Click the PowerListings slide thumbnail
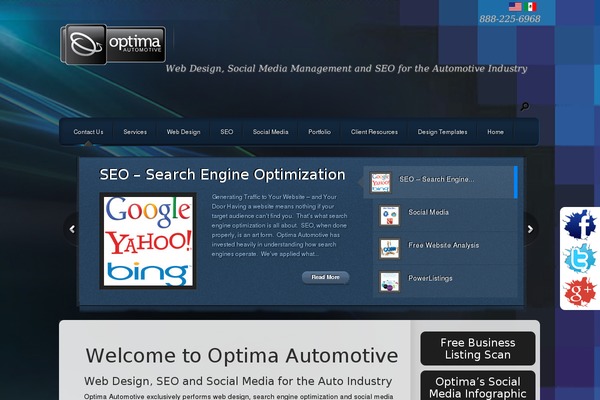This screenshot has width=600, height=400. (390, 282)
